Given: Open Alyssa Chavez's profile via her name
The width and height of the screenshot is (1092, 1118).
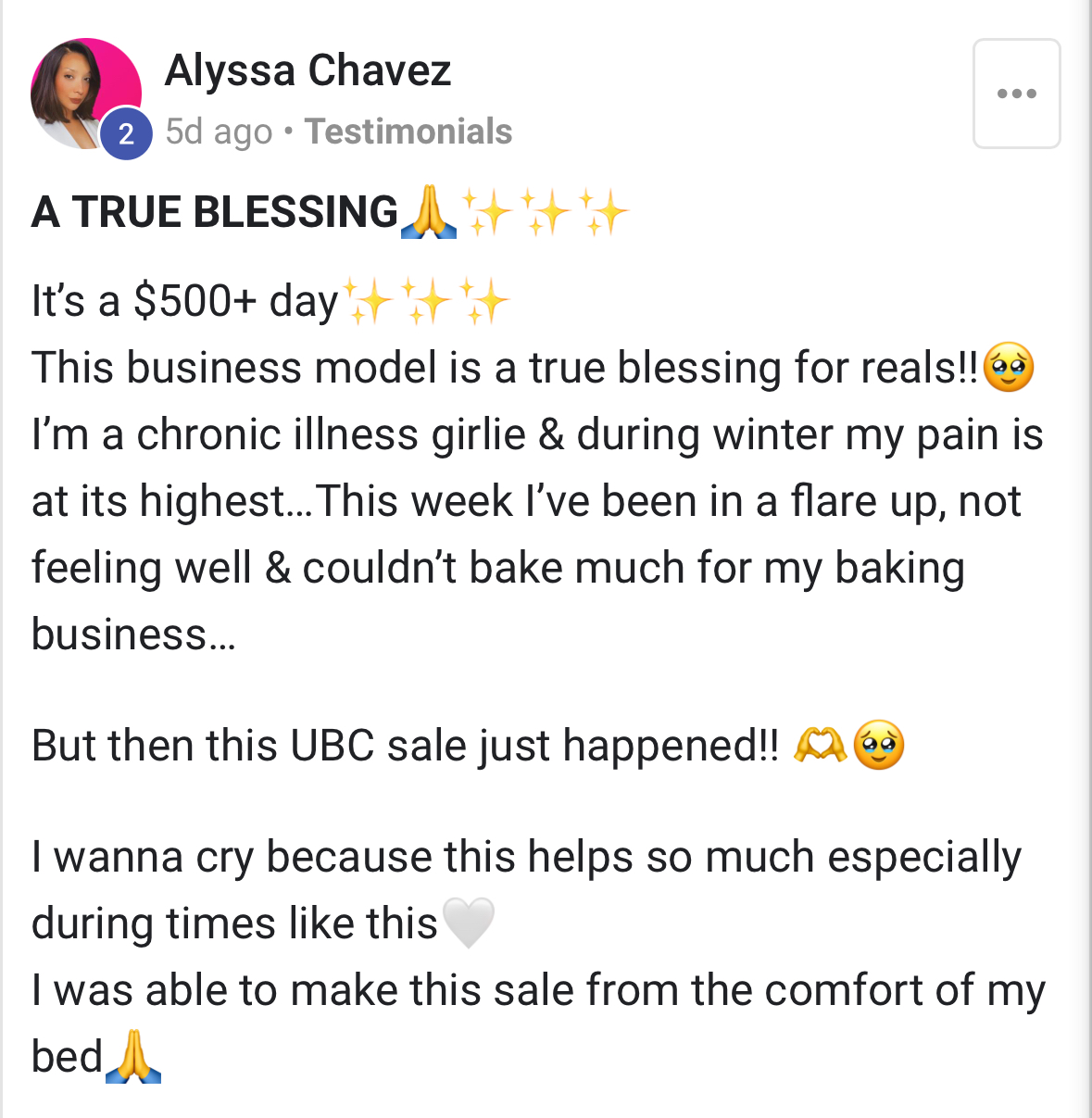Looking at the screenshot, I should [308, 70].
